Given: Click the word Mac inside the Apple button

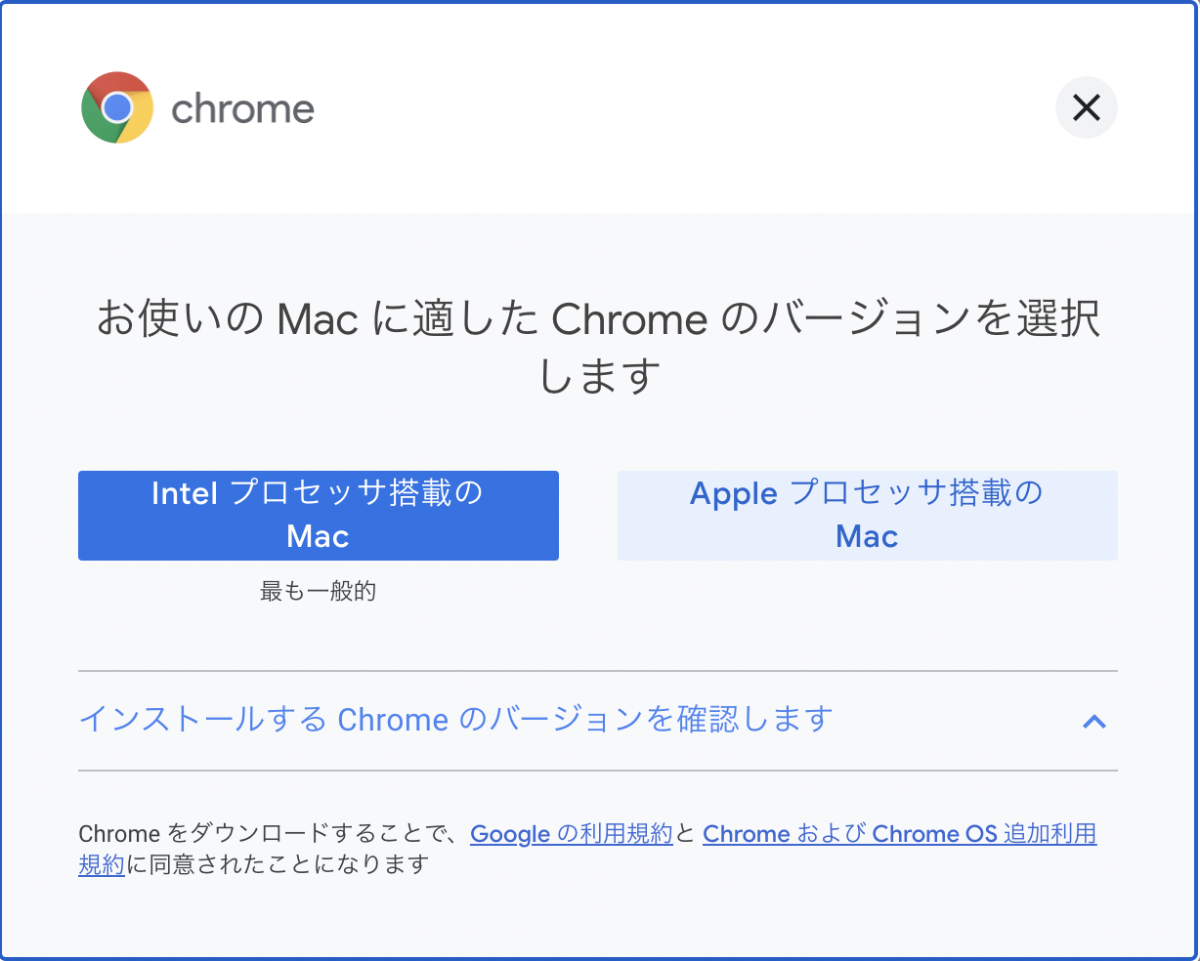Looking at the screenshot, I should (x=867, y=537).
